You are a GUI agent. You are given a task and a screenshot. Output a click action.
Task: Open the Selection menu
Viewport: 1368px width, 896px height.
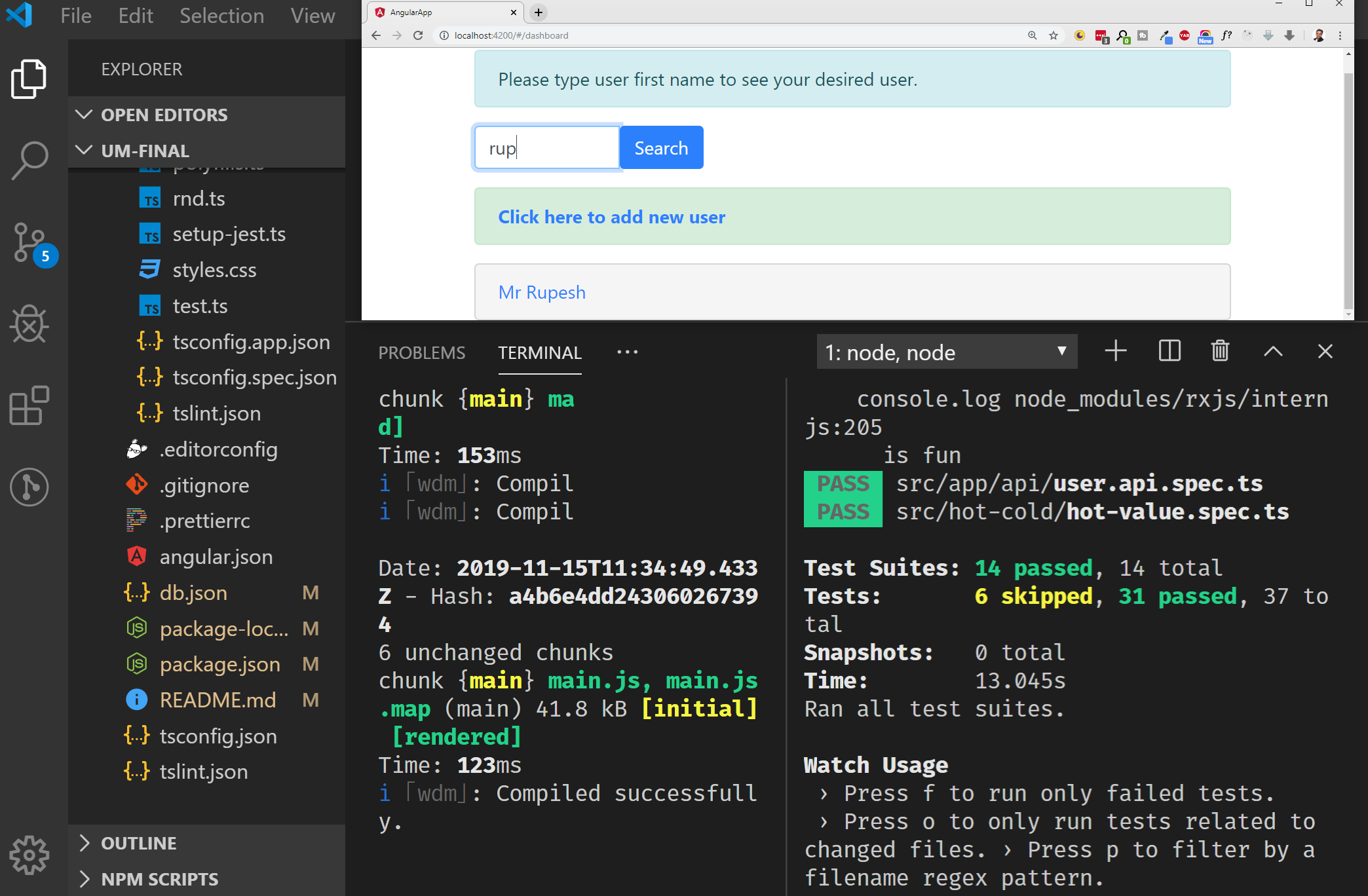(221, 16)
